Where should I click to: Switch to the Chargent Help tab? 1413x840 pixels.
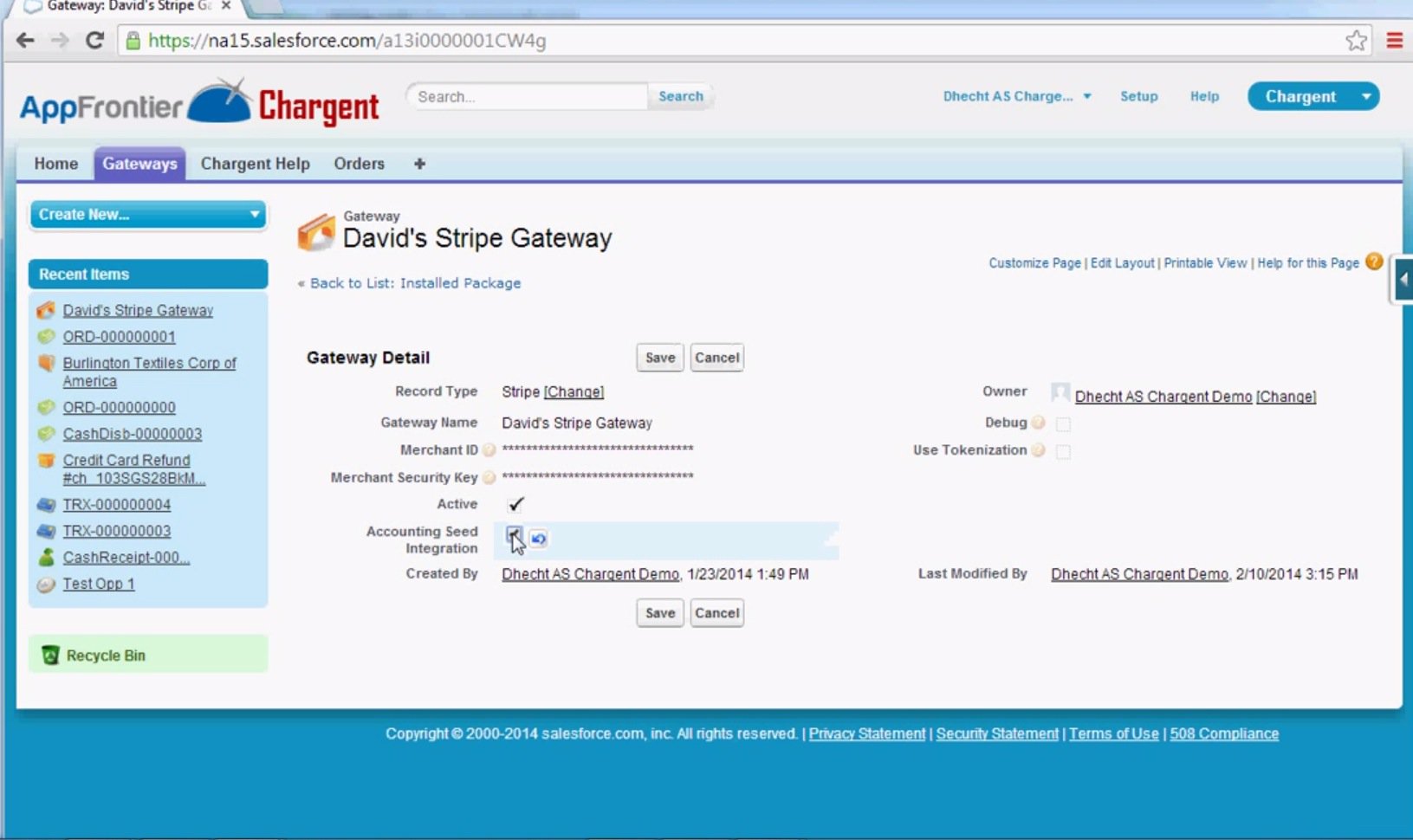click(x=255, y=164)
